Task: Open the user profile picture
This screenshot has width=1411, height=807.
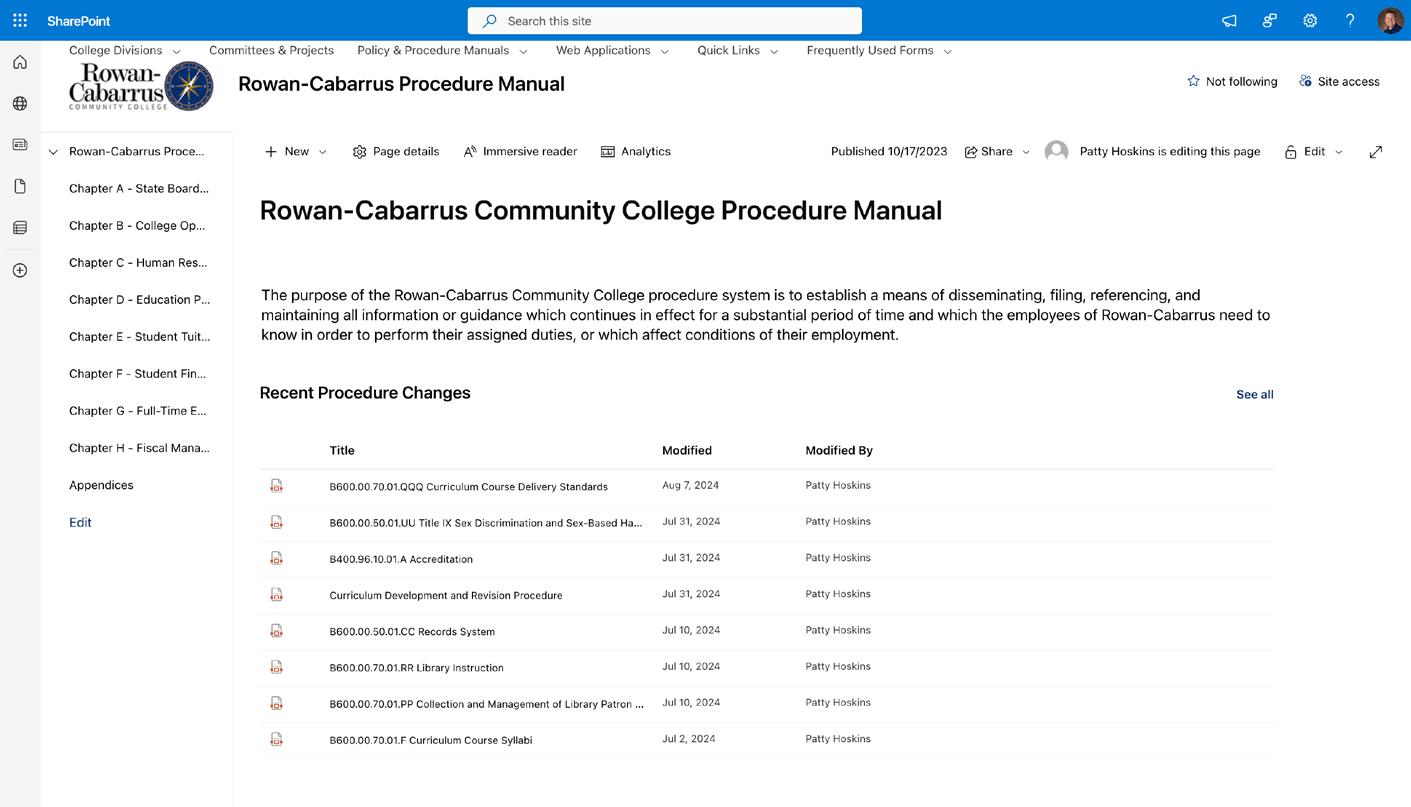Action: pos(1390,20)
